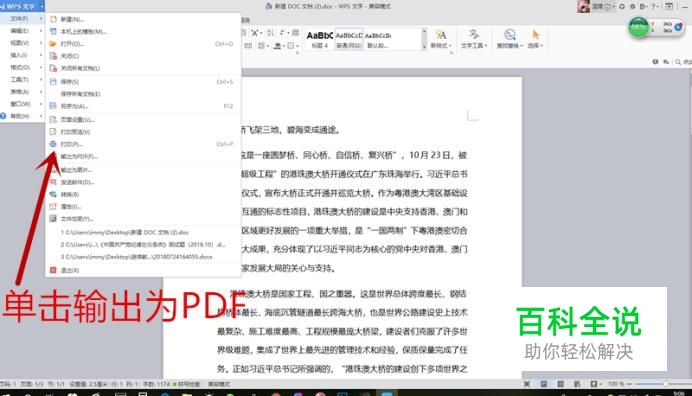Viewport: 692px width, 396px height.
Task: Click the Convert icon in File menu
Action: click(x=53, y=194)
